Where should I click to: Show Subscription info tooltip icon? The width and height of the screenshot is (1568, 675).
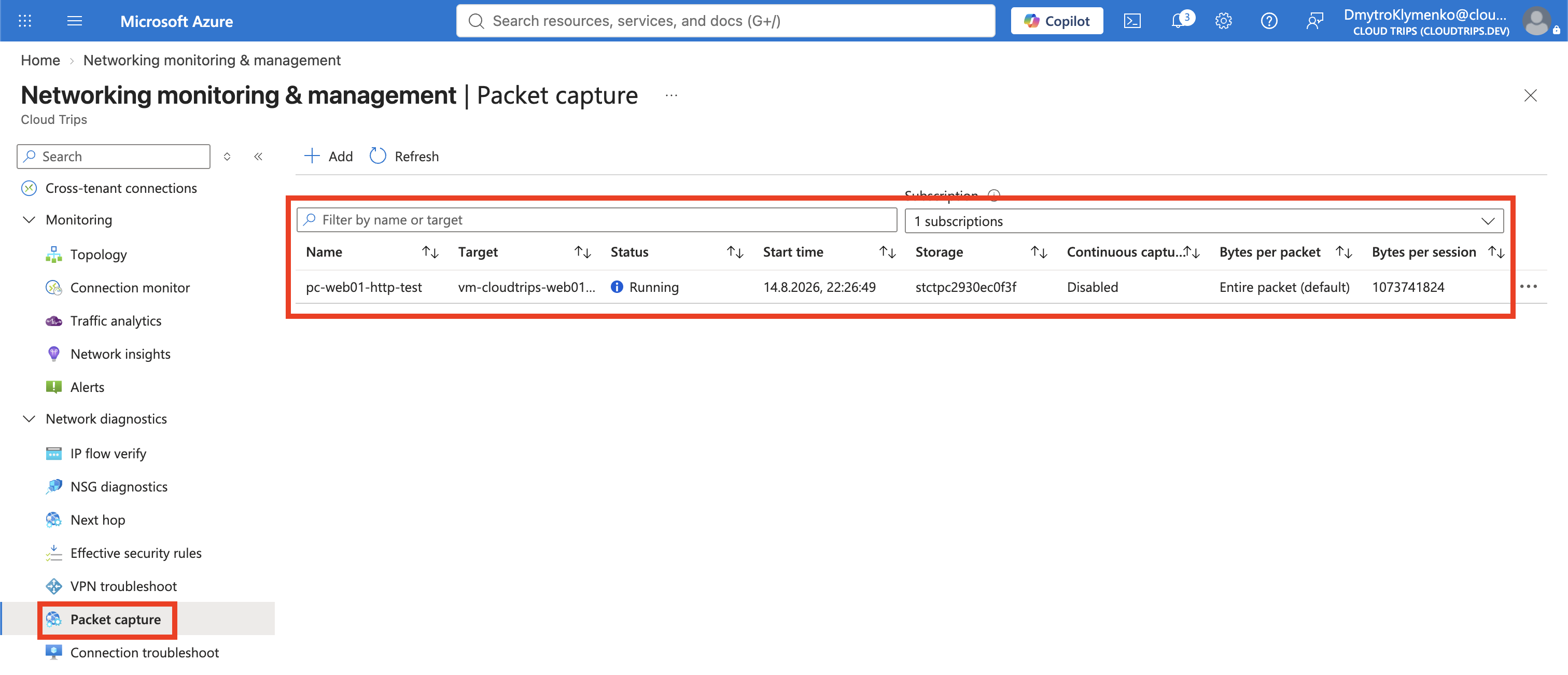pyautogui.click(x=993, y=195)
